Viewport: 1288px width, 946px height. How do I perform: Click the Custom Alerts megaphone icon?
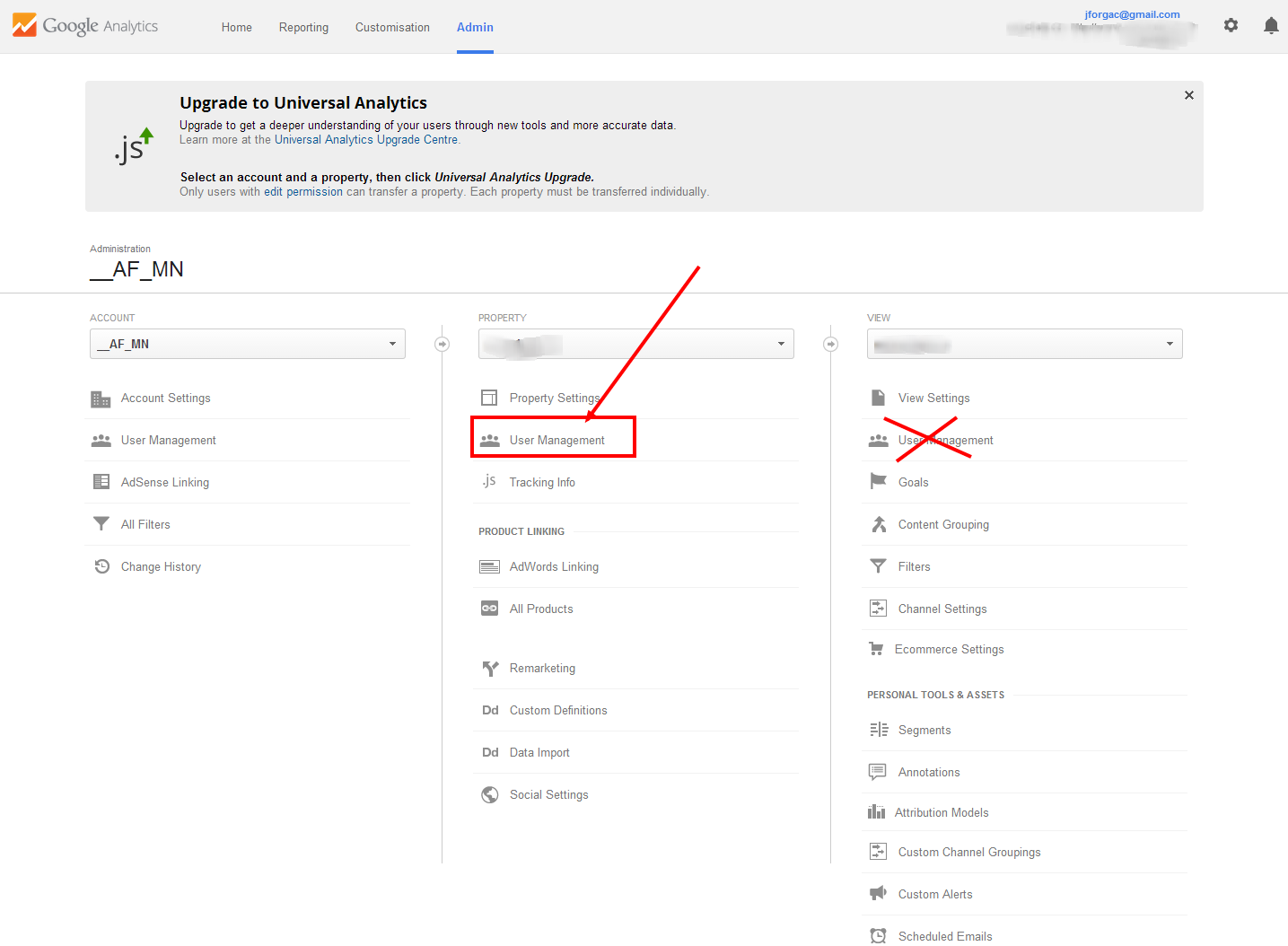878,894
